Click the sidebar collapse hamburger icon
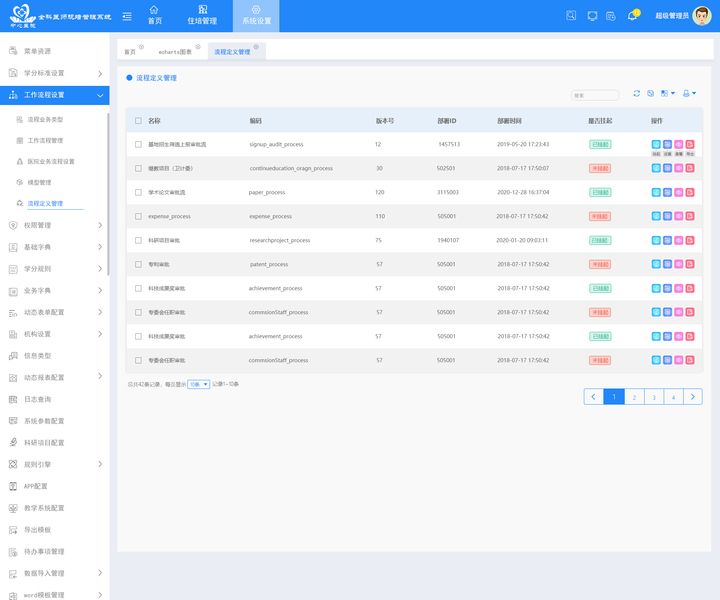The height and width of the screenshot is (600, 720). click(127, 17)
